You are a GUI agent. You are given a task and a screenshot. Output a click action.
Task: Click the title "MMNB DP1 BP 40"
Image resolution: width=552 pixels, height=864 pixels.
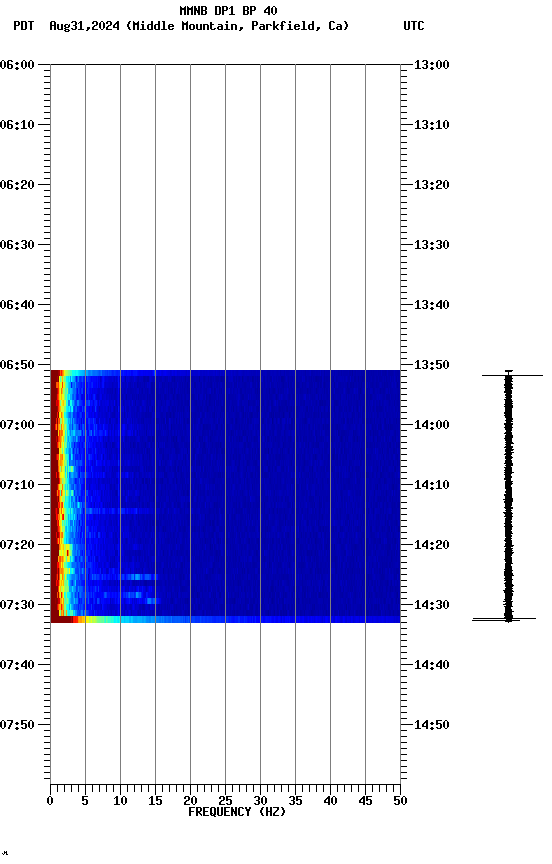tap(228, 10)
